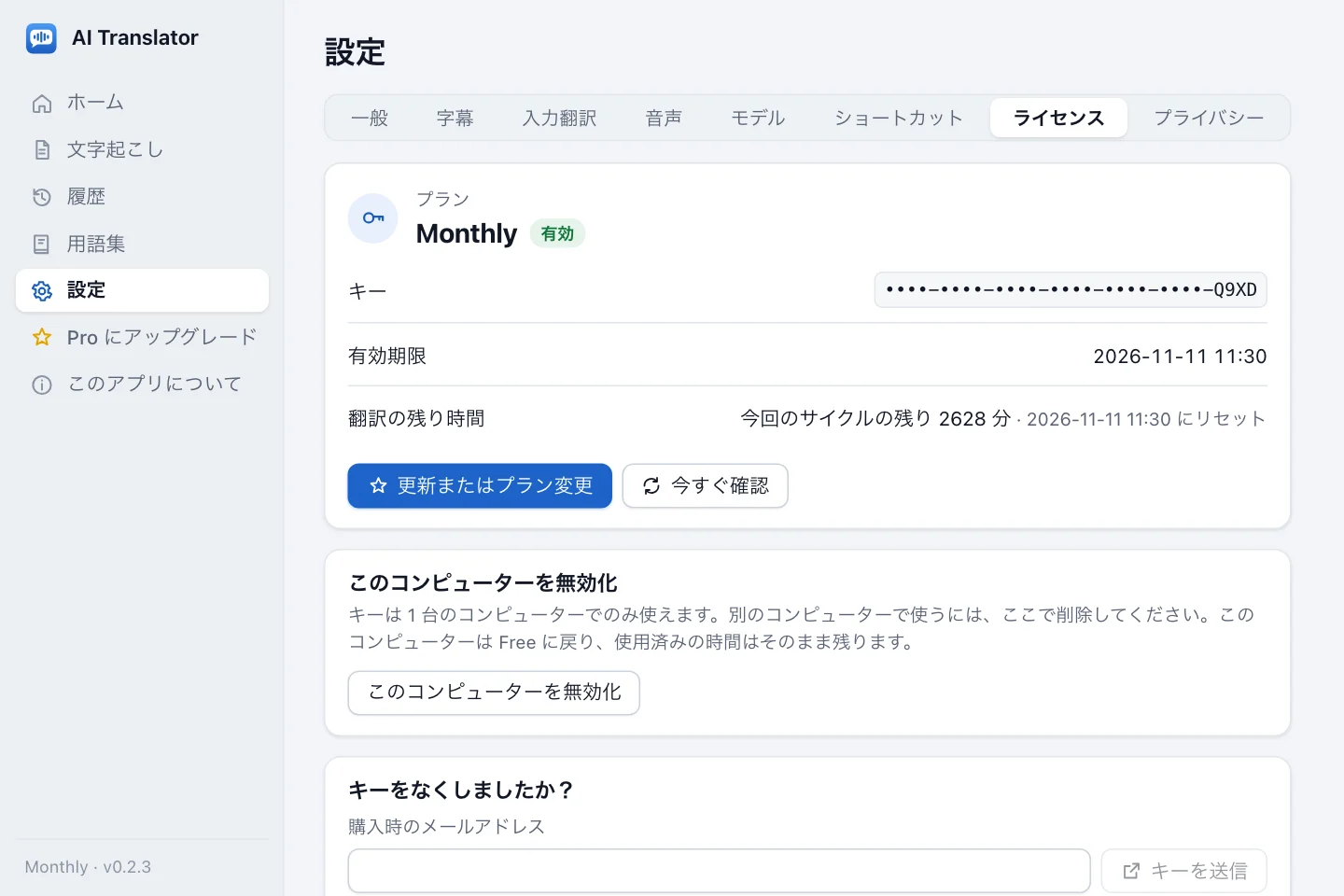The width and height of the screenshot is (1344, 896).
Task: Select the 音声 tab
Action: 664,119
